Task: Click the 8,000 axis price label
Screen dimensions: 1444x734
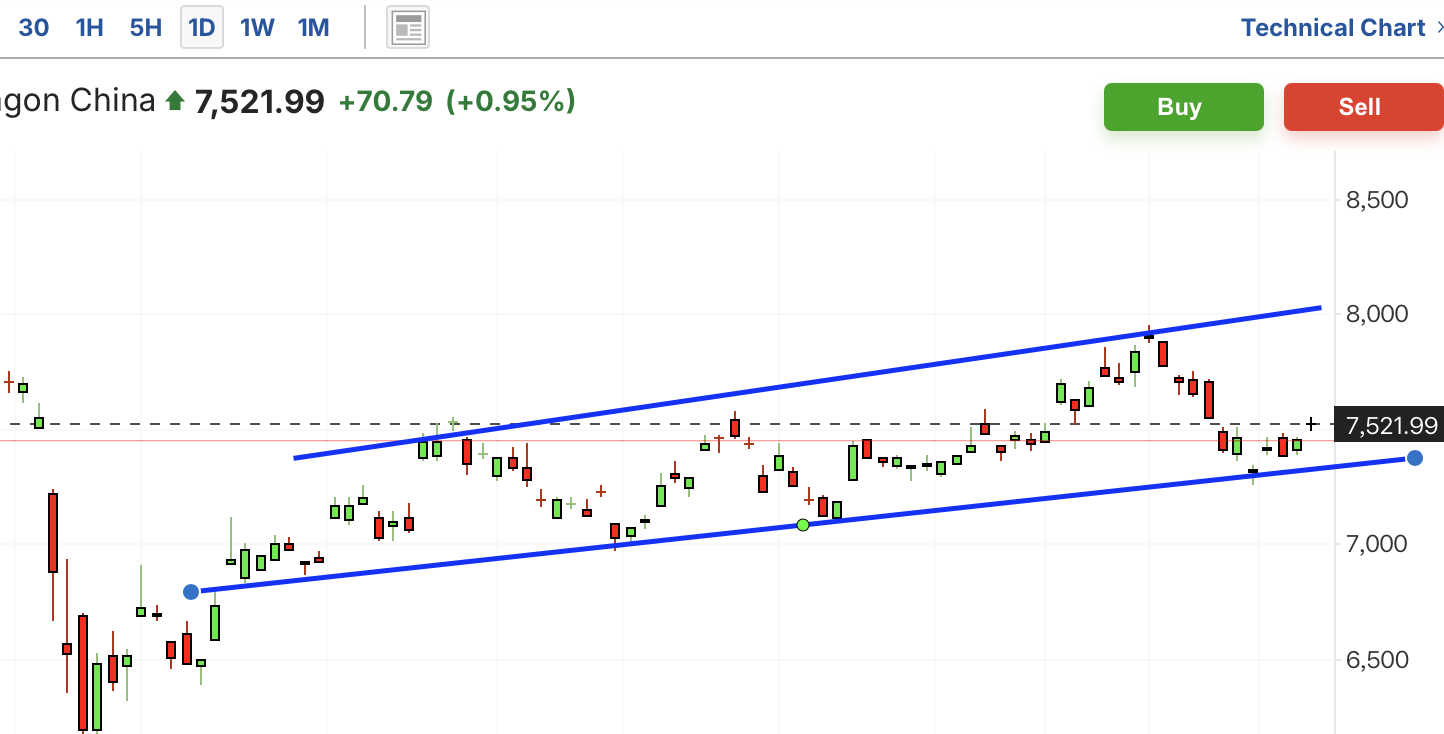Action: (x=1377, y=314)
